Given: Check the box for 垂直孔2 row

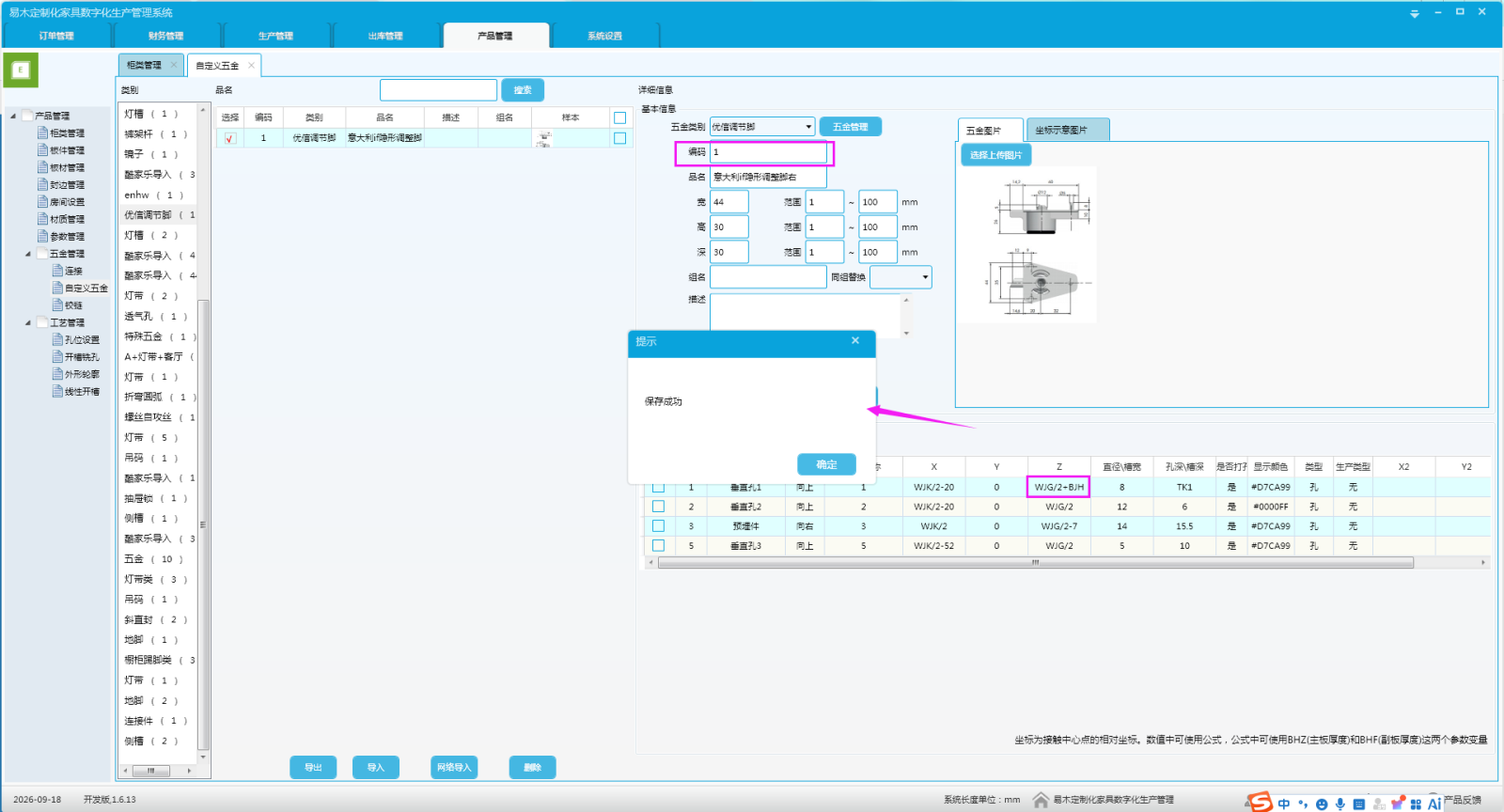Looking at the screenshot, I should tap(658, 507).
